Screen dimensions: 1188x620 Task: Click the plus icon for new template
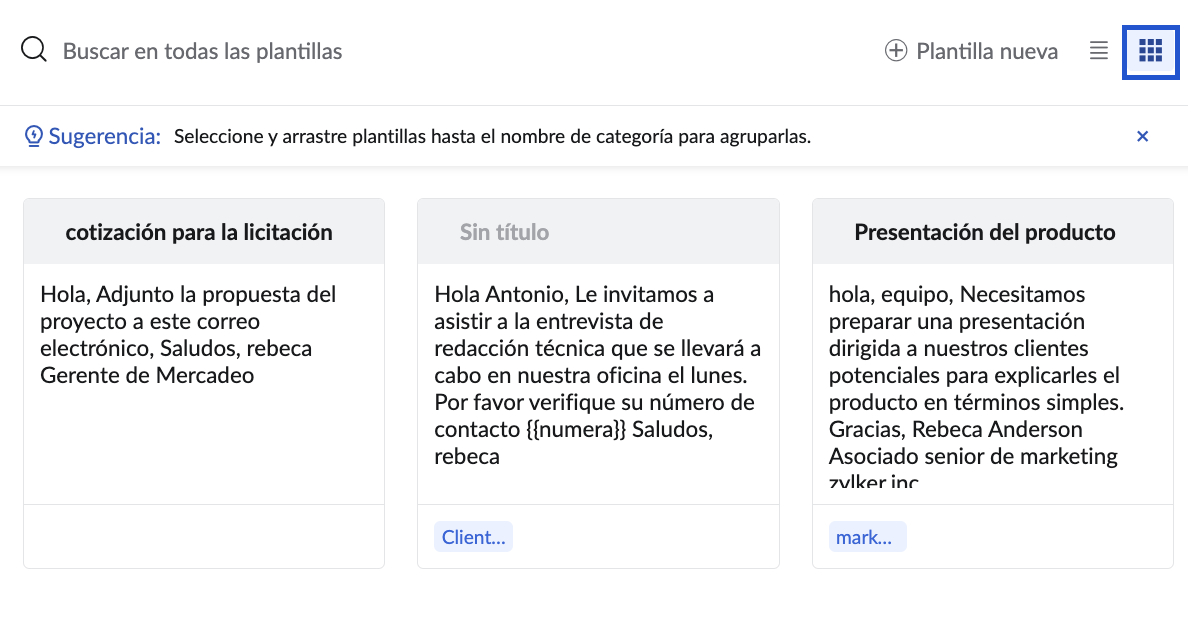coord(896,50)
